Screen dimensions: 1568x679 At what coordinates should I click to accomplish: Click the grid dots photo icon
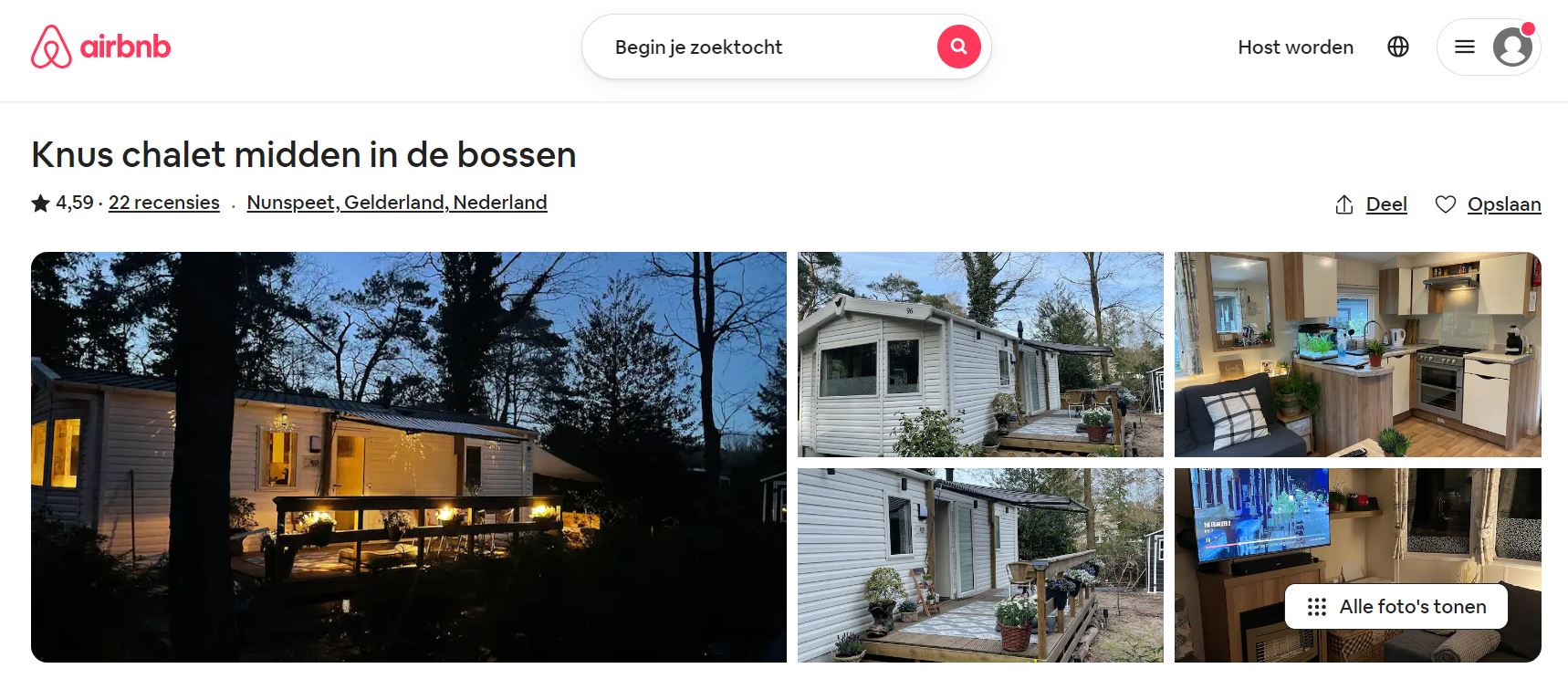1316,607
